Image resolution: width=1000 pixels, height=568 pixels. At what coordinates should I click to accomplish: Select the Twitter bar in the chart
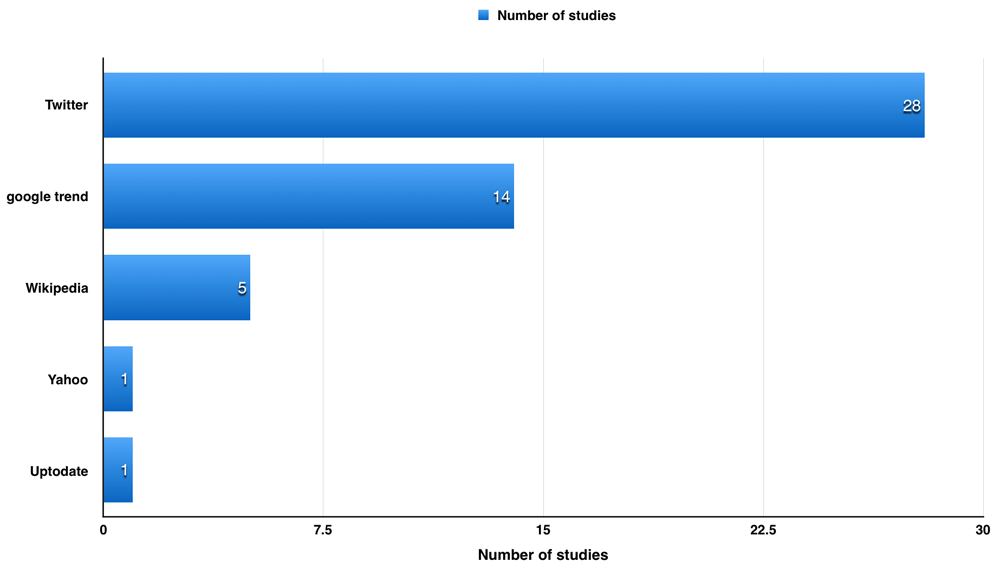pyautogui.click(x=514, y=105)
